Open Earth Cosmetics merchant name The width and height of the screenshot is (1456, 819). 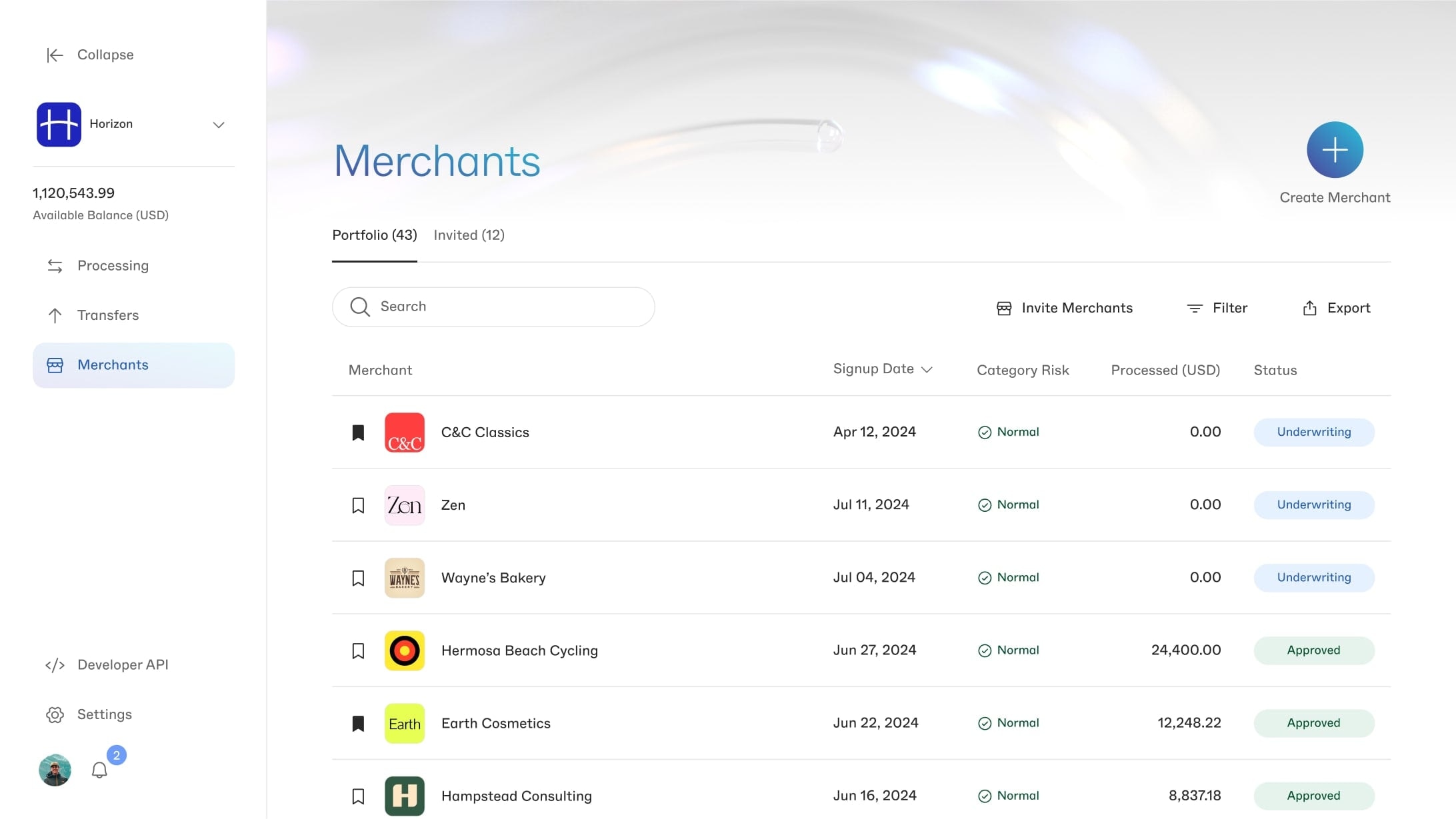(496, 723)
